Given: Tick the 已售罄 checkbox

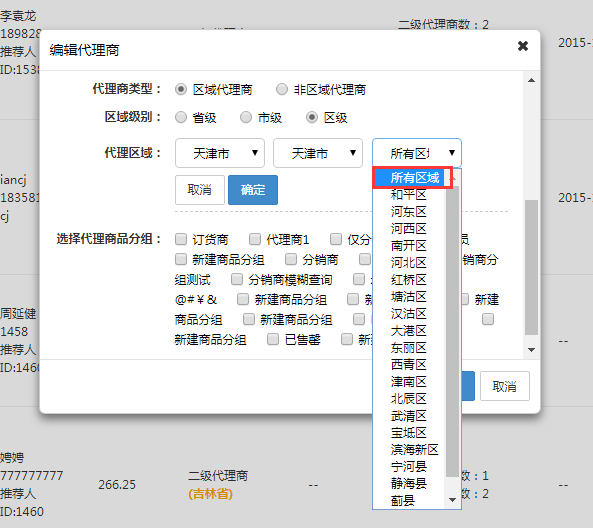Looking at the screenshot, I should pyautogui.click(x=273, y=339).
